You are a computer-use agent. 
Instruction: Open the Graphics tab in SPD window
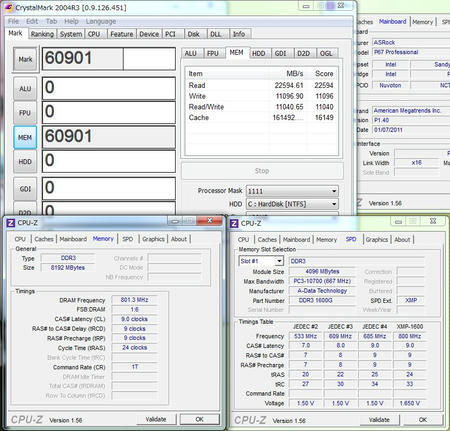click(x=377, y=239)
